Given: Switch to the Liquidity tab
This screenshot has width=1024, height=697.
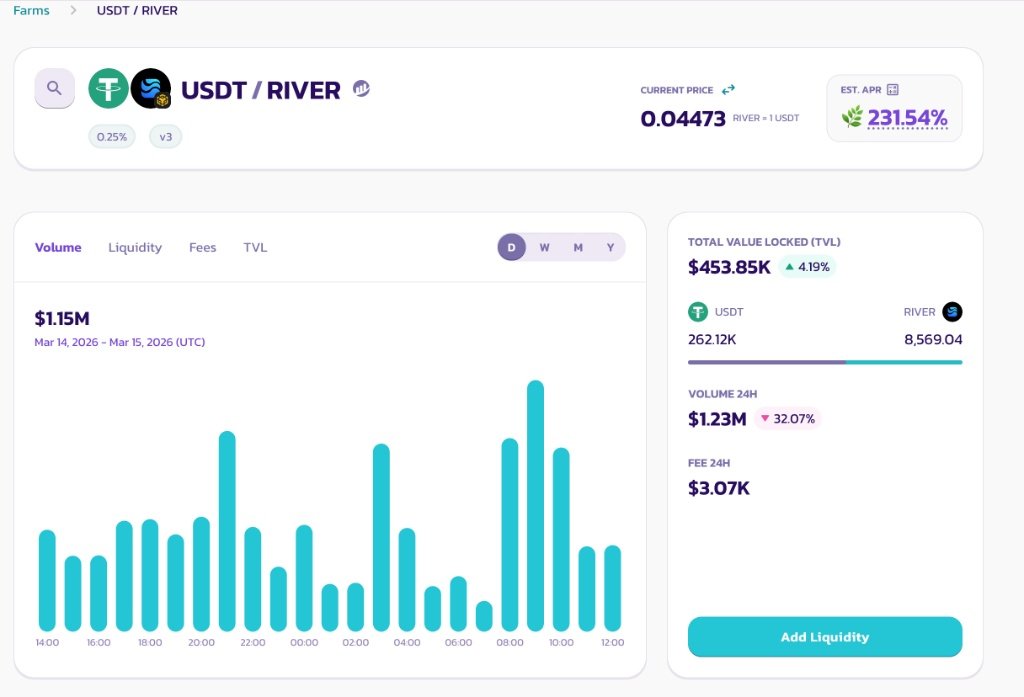Looking at the screenshot, I should coord(135,248).
